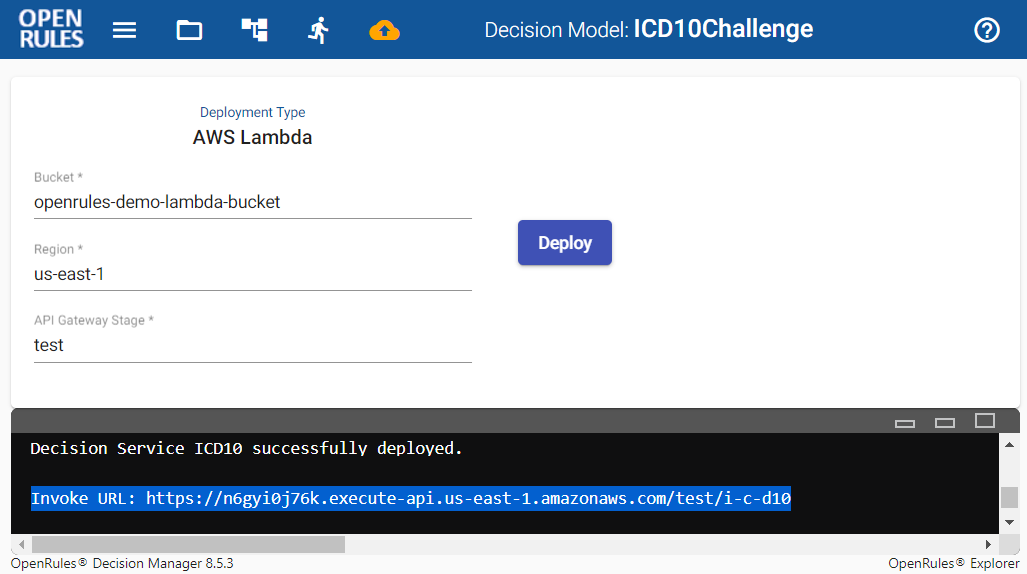Shrink console with smallest panel size icon

tap(905, 422)
